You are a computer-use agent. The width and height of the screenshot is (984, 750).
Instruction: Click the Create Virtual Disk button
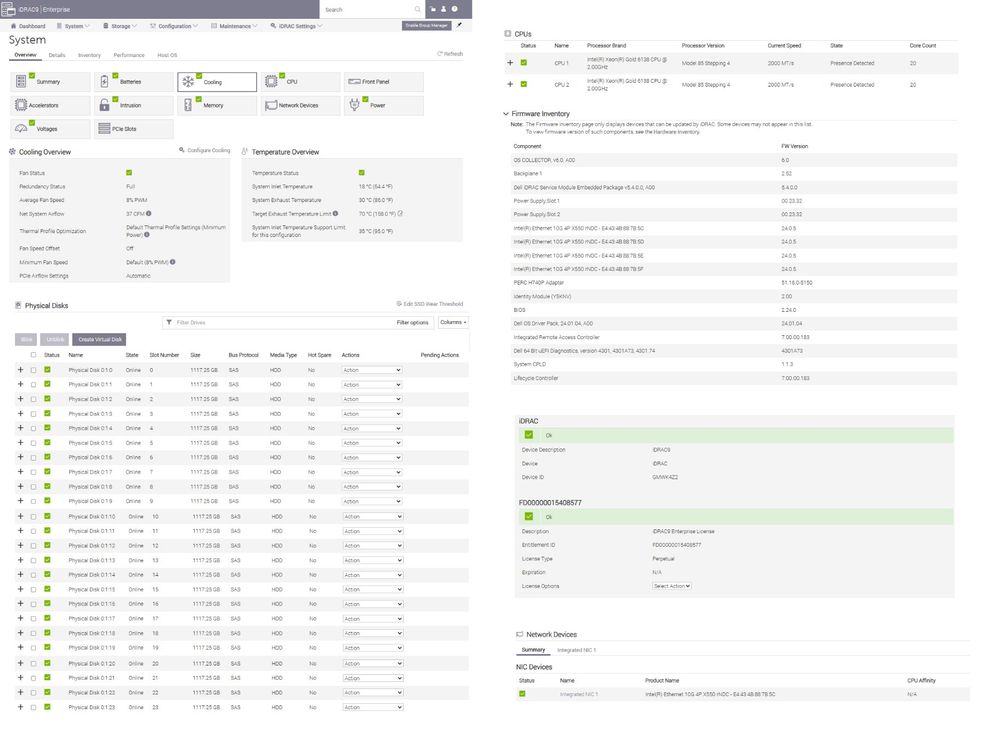100,339
